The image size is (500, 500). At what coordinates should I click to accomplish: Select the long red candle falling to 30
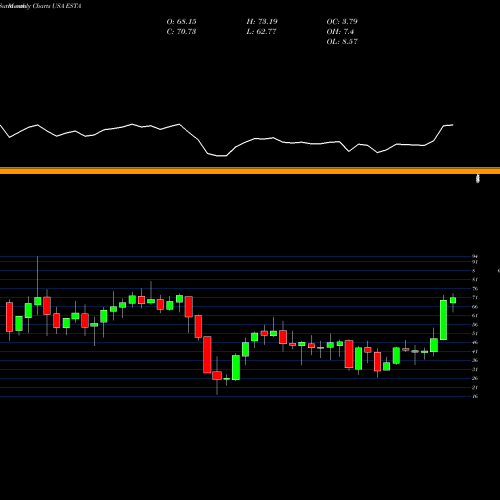pos(207,355)
